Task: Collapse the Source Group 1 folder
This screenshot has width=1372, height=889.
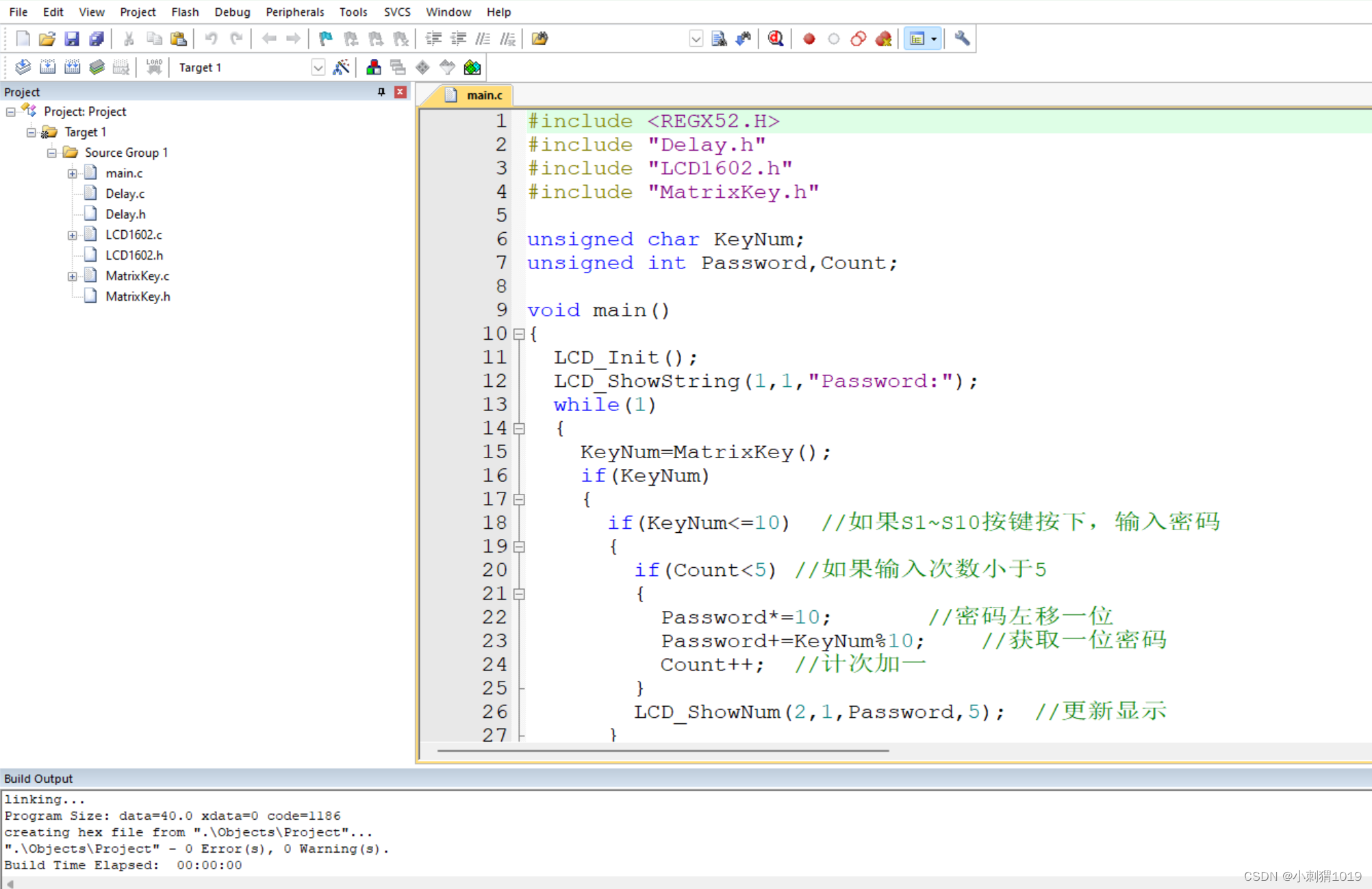Action: 51,153
